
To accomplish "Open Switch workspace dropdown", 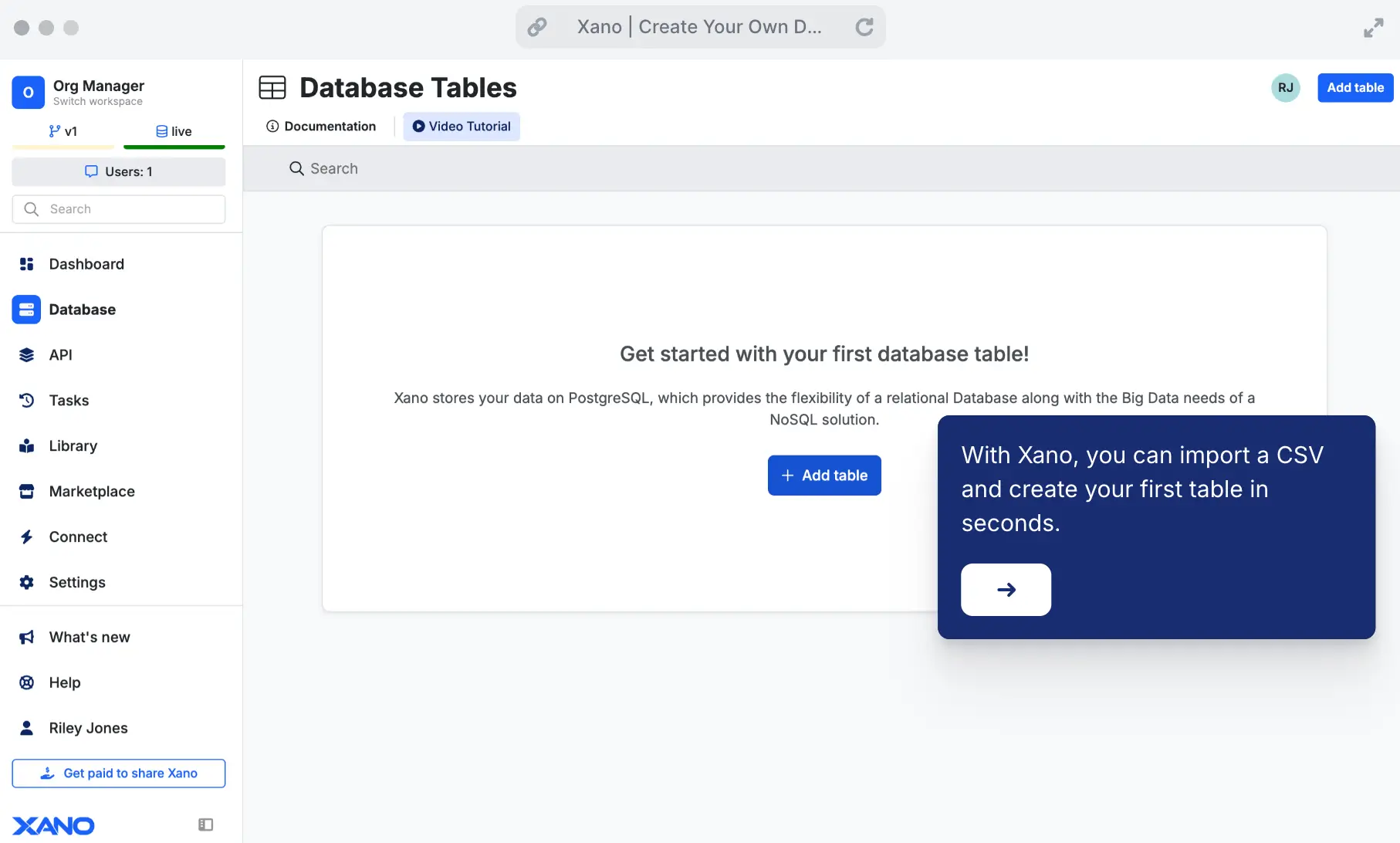I will tap(98, 102).
